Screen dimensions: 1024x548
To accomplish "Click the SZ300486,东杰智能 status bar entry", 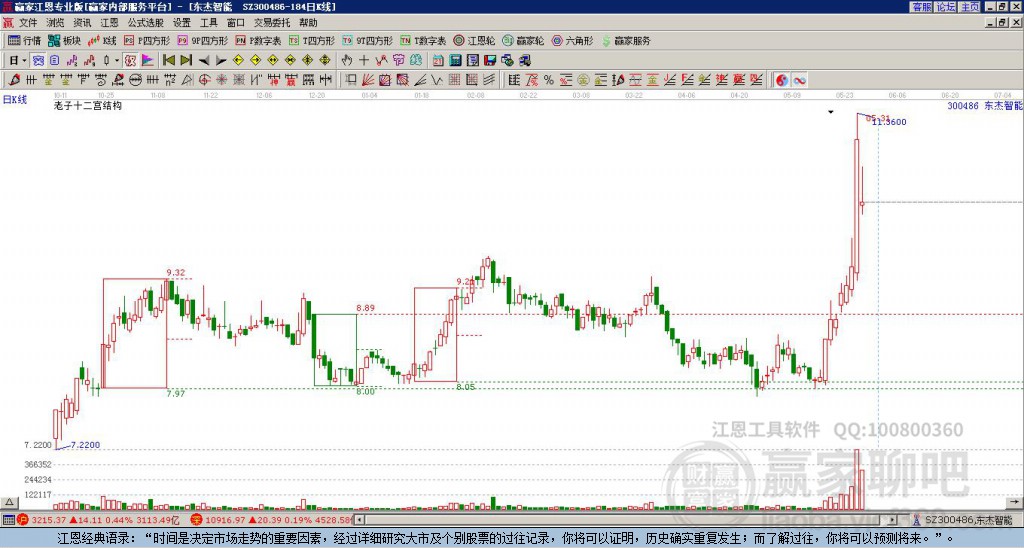I will point(967,520).
